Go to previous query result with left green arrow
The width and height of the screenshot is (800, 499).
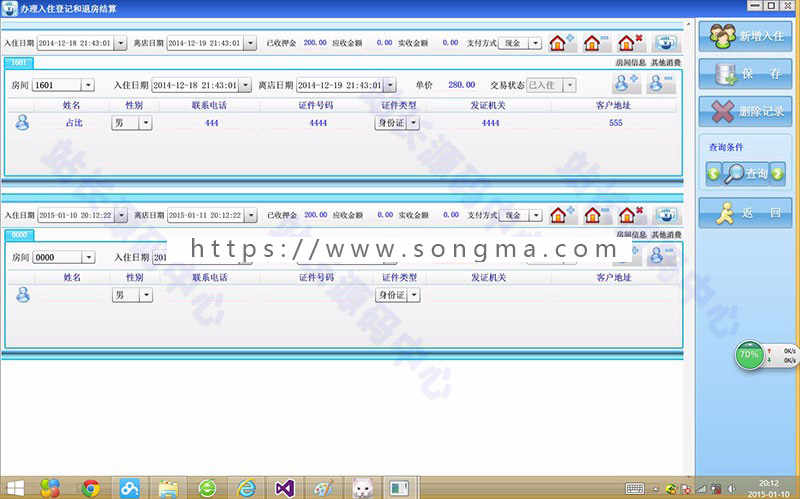tap(713, 174)
